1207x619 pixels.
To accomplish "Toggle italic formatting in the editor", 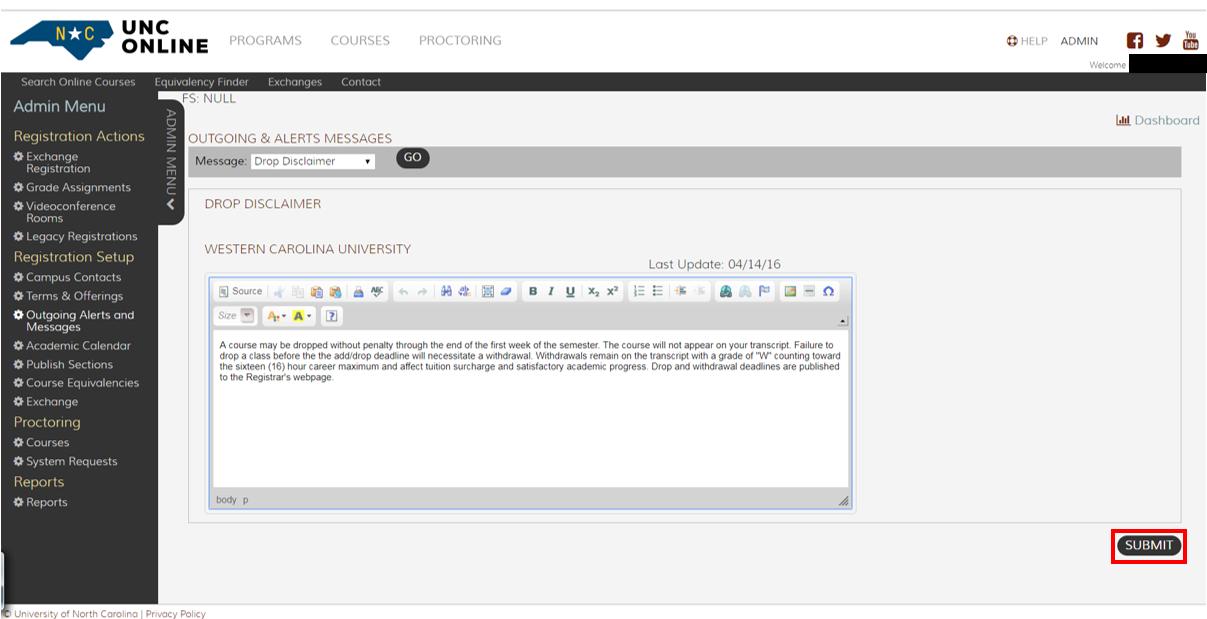I will [551, 291].
